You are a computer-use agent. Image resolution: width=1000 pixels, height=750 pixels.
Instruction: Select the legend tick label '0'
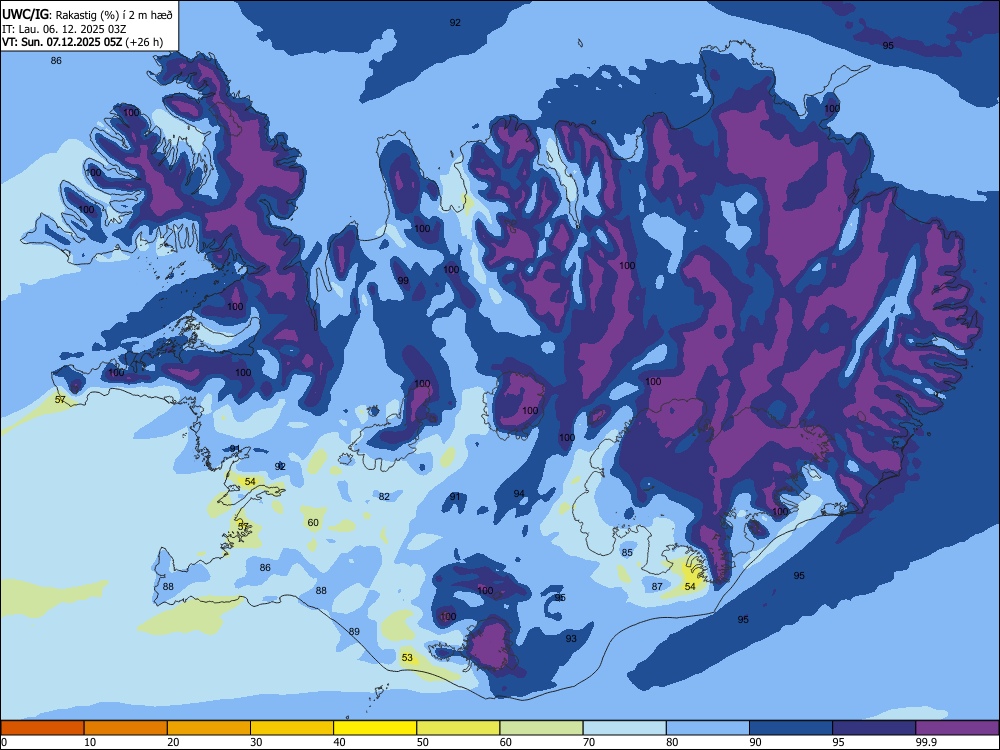pyautogui.click(x=4, y=742)
